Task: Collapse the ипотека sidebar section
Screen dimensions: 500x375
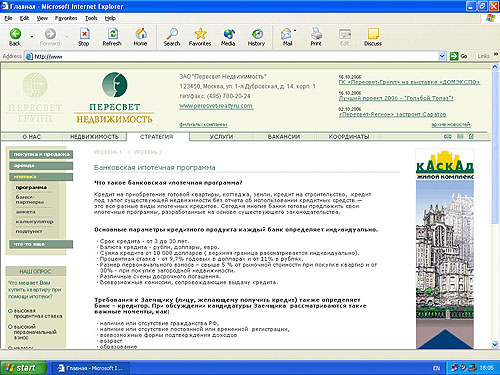Action: pyautogui.click(x=41, y=177)
